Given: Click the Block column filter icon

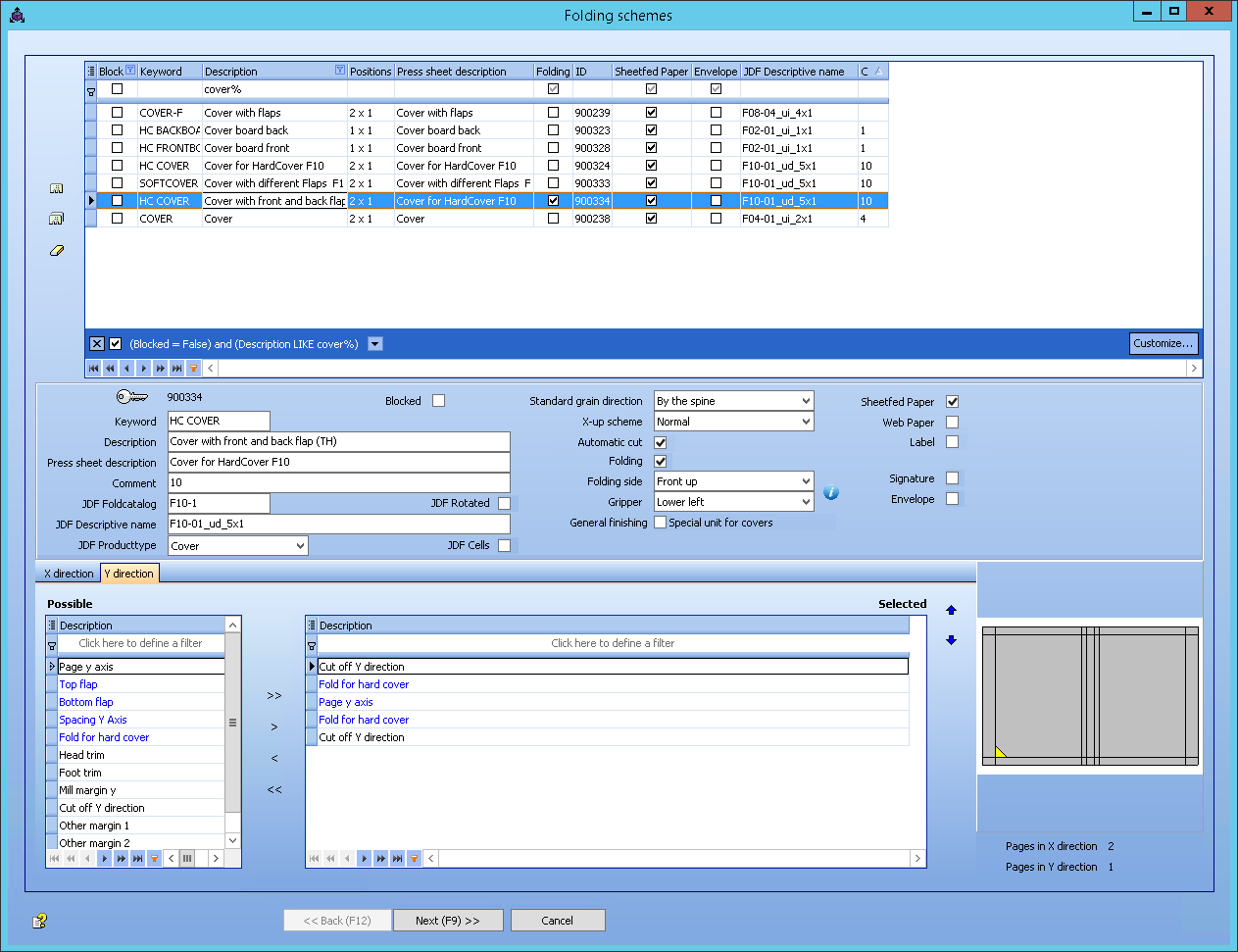Looking at the screenshot, I should point(130,71).
